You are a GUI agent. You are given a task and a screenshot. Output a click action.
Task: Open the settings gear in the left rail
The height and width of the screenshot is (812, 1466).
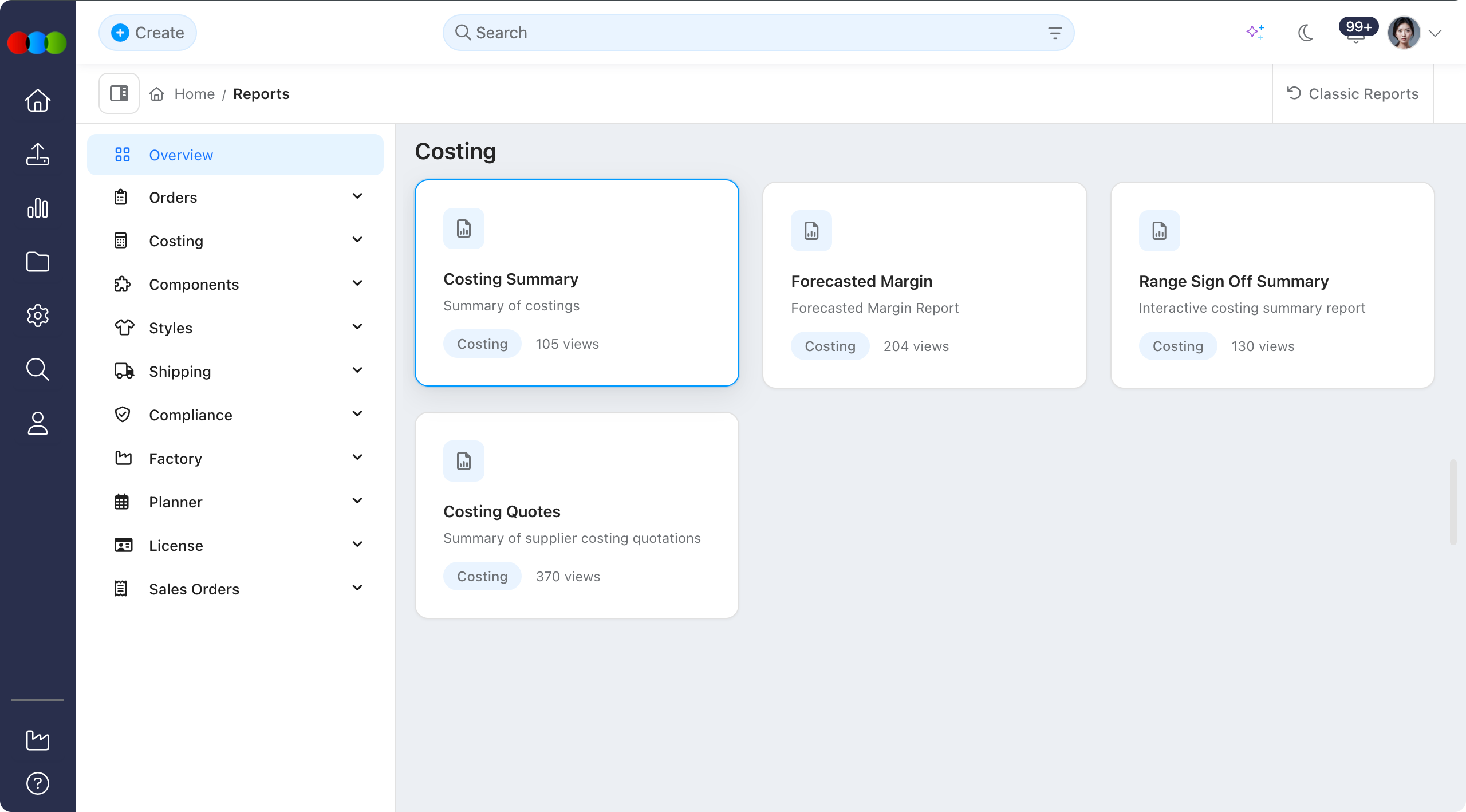coord(38,316)
